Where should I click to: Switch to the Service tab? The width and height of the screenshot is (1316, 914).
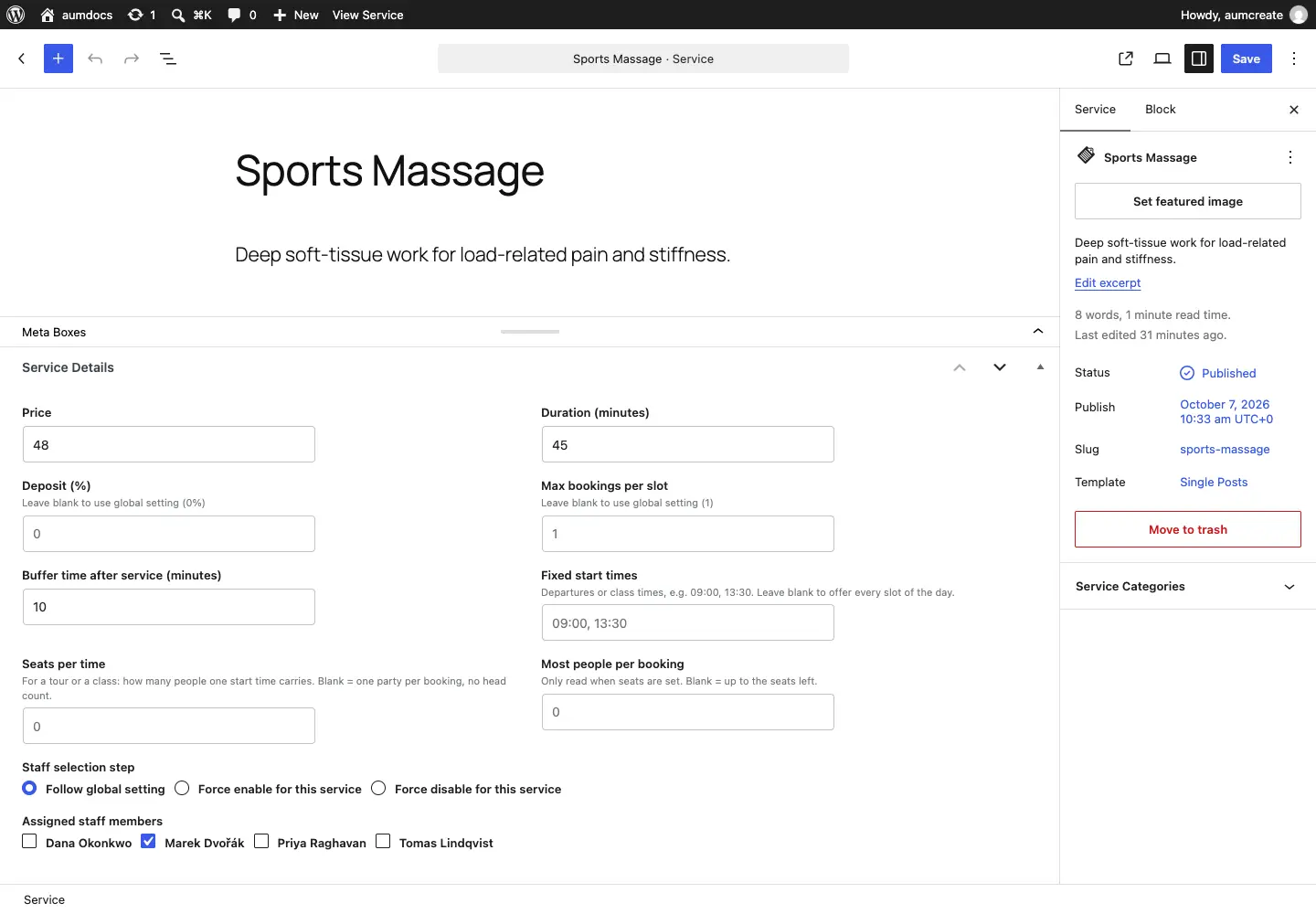pos(1095,110)
